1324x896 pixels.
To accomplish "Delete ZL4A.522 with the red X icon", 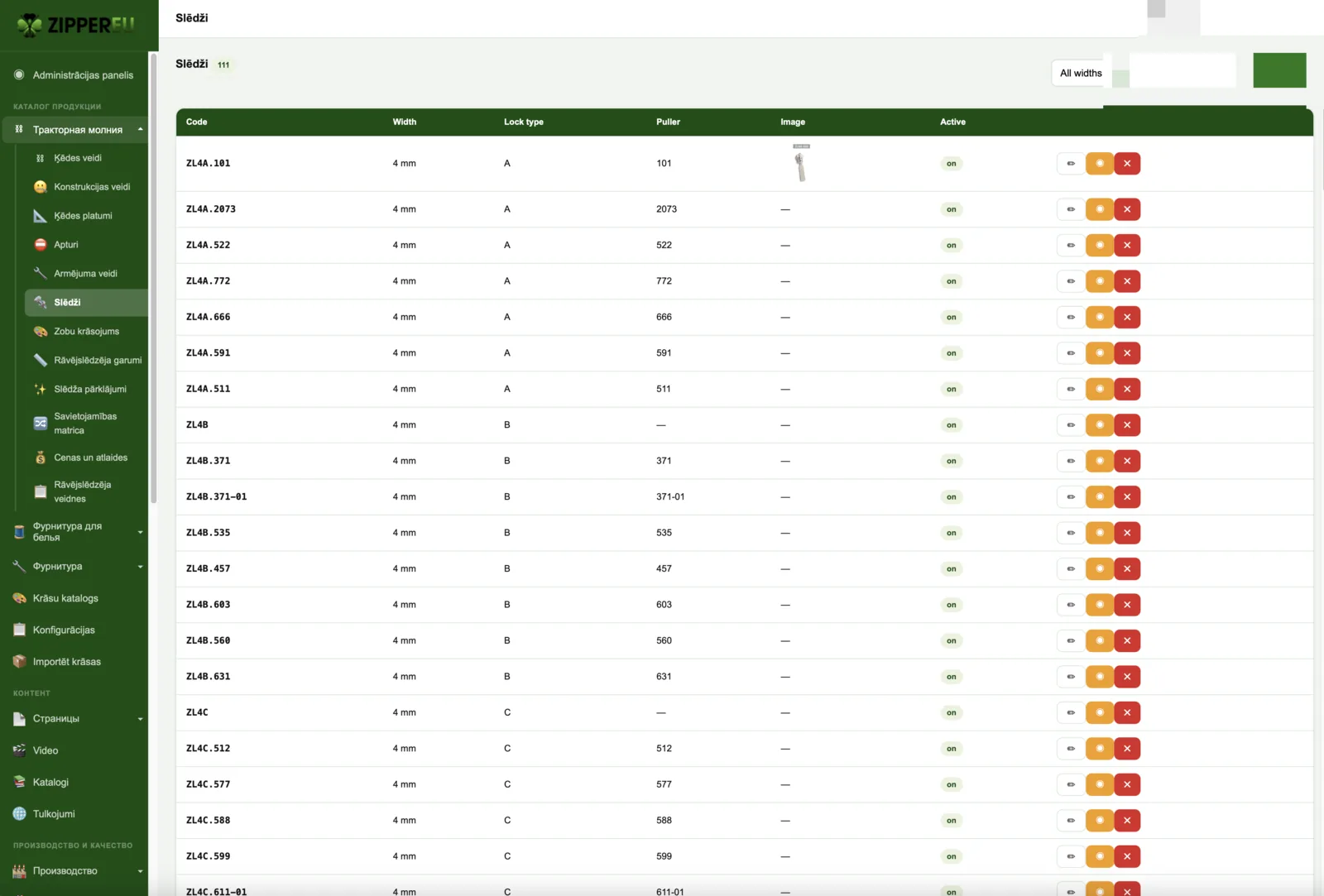I will 1127,245.
